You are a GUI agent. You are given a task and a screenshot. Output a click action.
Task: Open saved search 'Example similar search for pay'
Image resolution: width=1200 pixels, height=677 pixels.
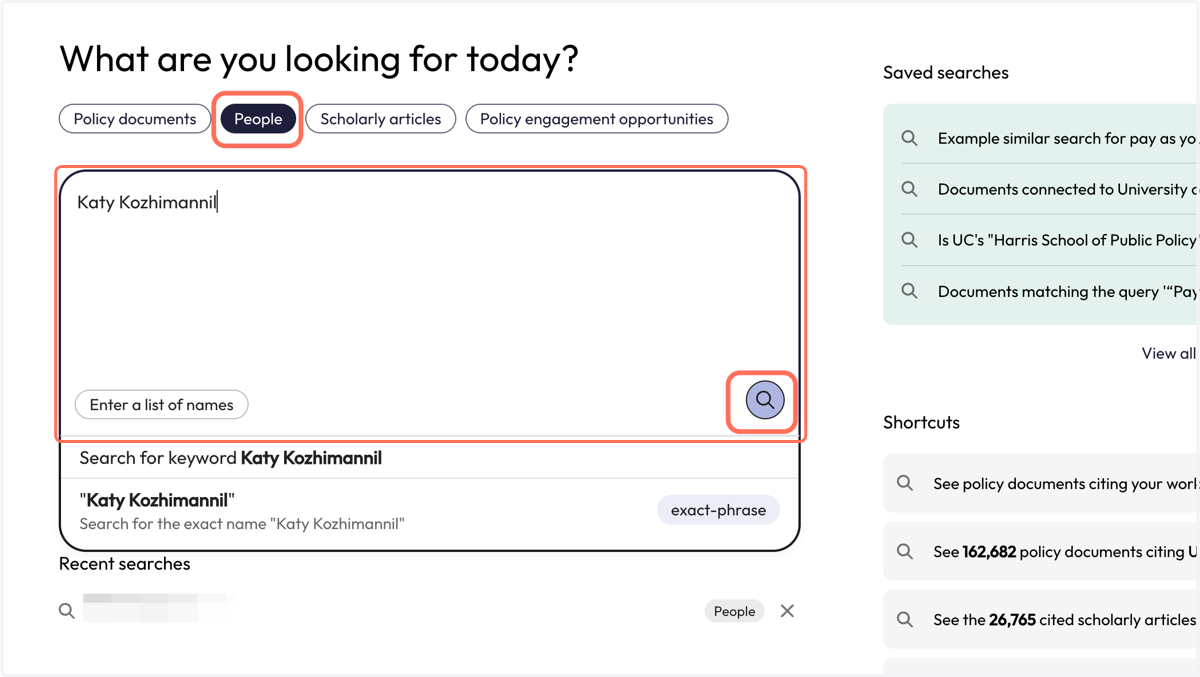[1048, 138]
